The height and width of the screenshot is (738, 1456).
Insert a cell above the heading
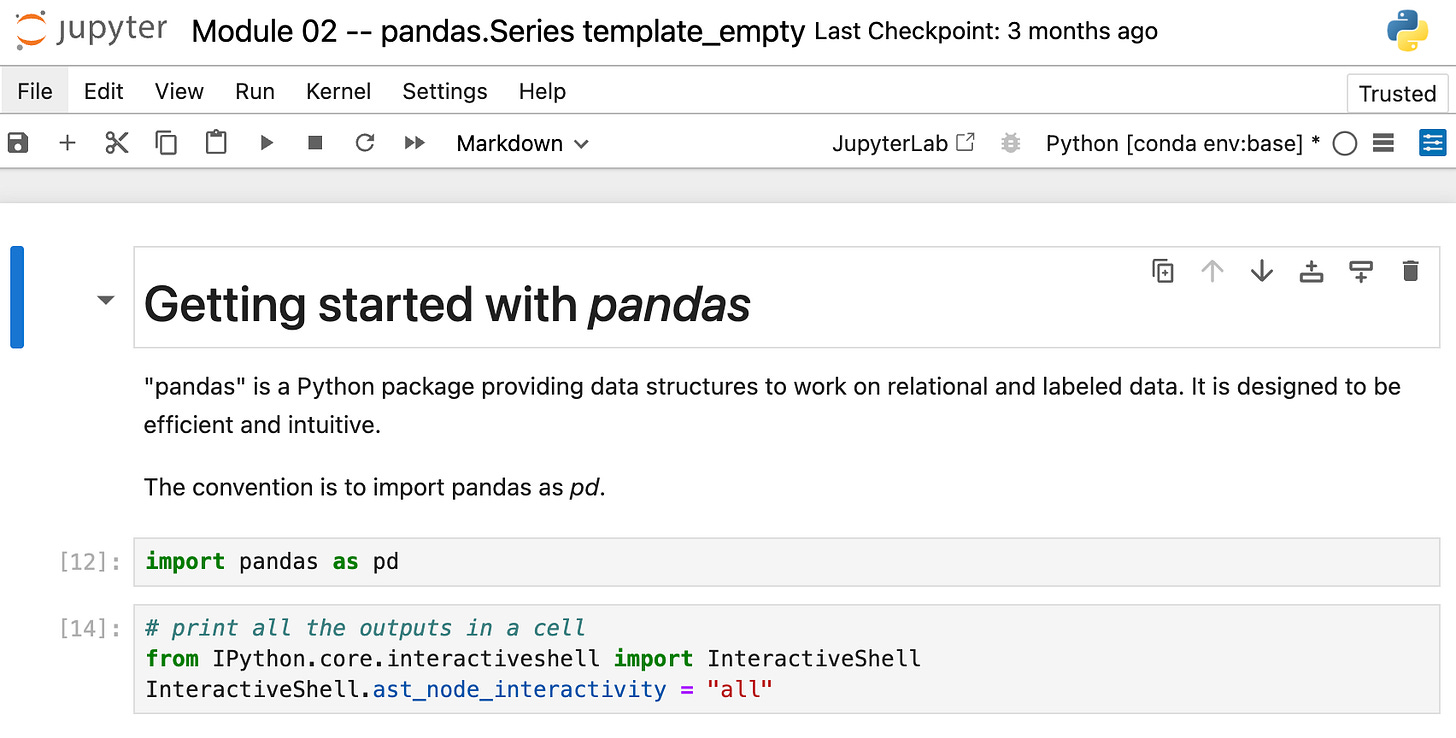click(x=1311, y=271)
